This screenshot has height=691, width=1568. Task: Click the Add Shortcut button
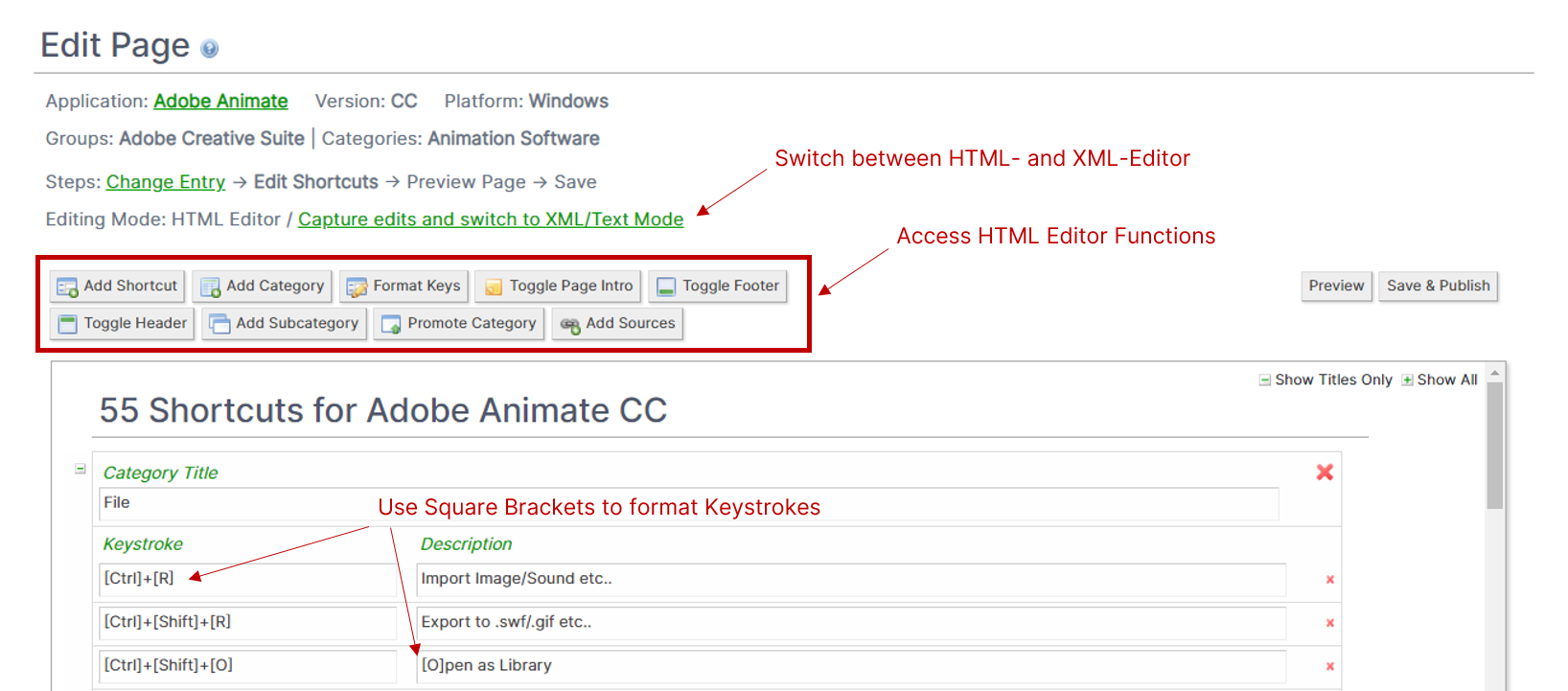point(117,286)
